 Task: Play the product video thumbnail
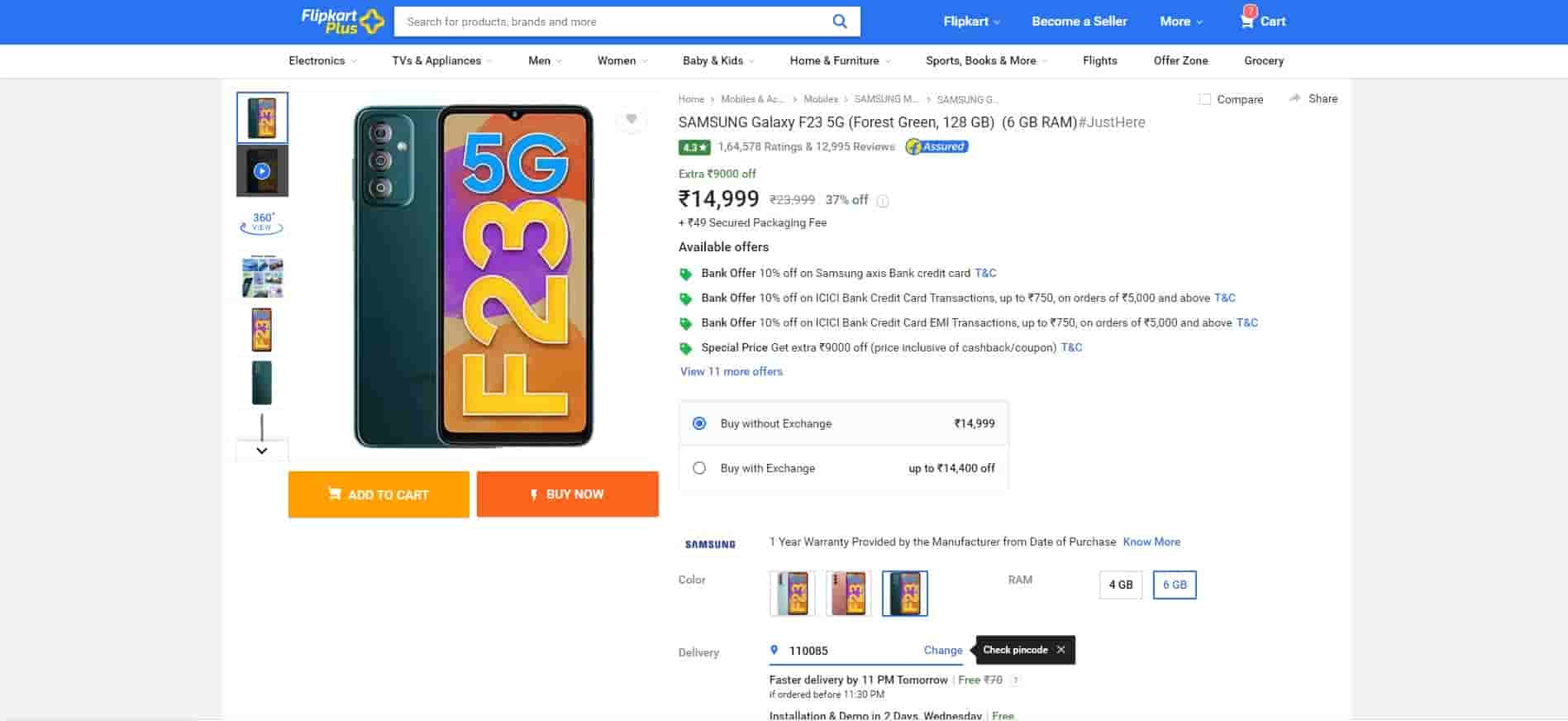pos(262,171)
